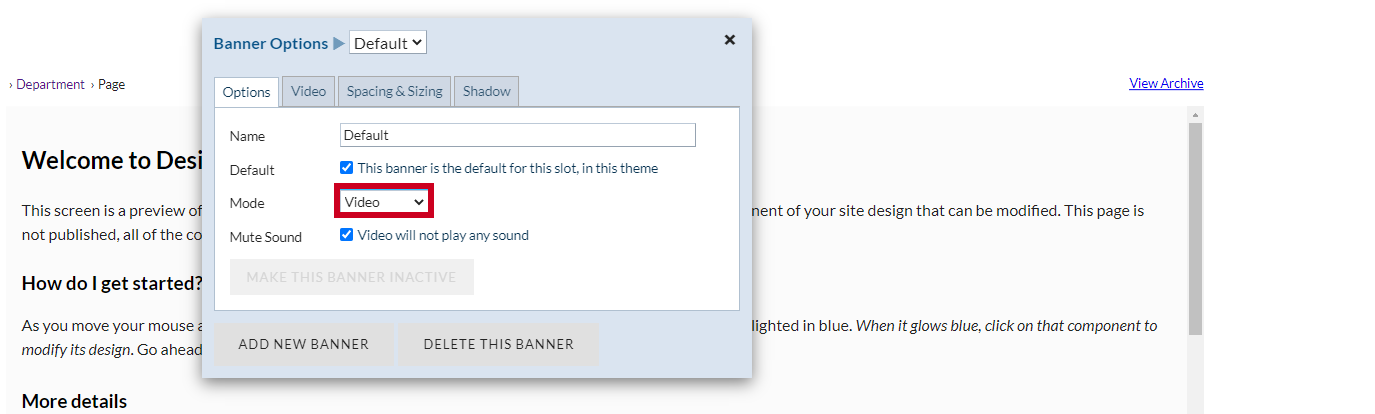The image size is (1375, 414).
Task: Open the Default banner selector dropdown
Action: (x=388, y=43)
